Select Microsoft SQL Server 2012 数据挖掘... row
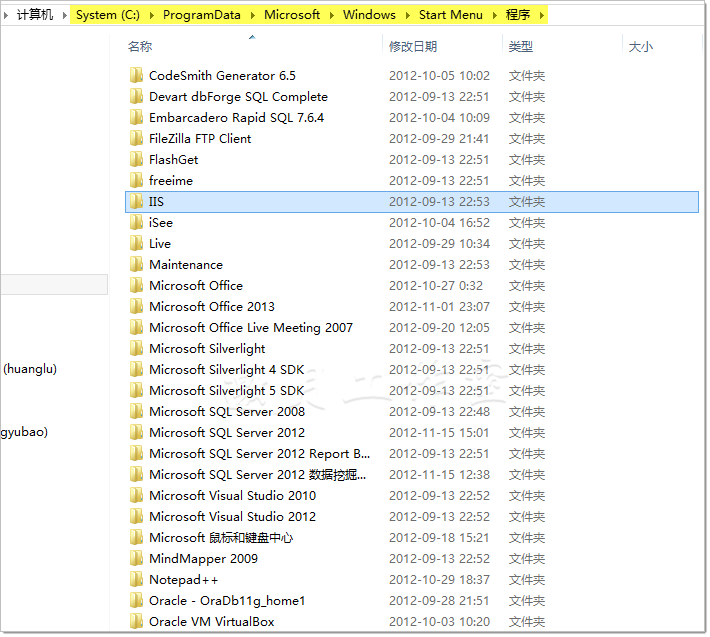This screenshot has height=637, width=710. pyautogui.click(x=412, y=474)
